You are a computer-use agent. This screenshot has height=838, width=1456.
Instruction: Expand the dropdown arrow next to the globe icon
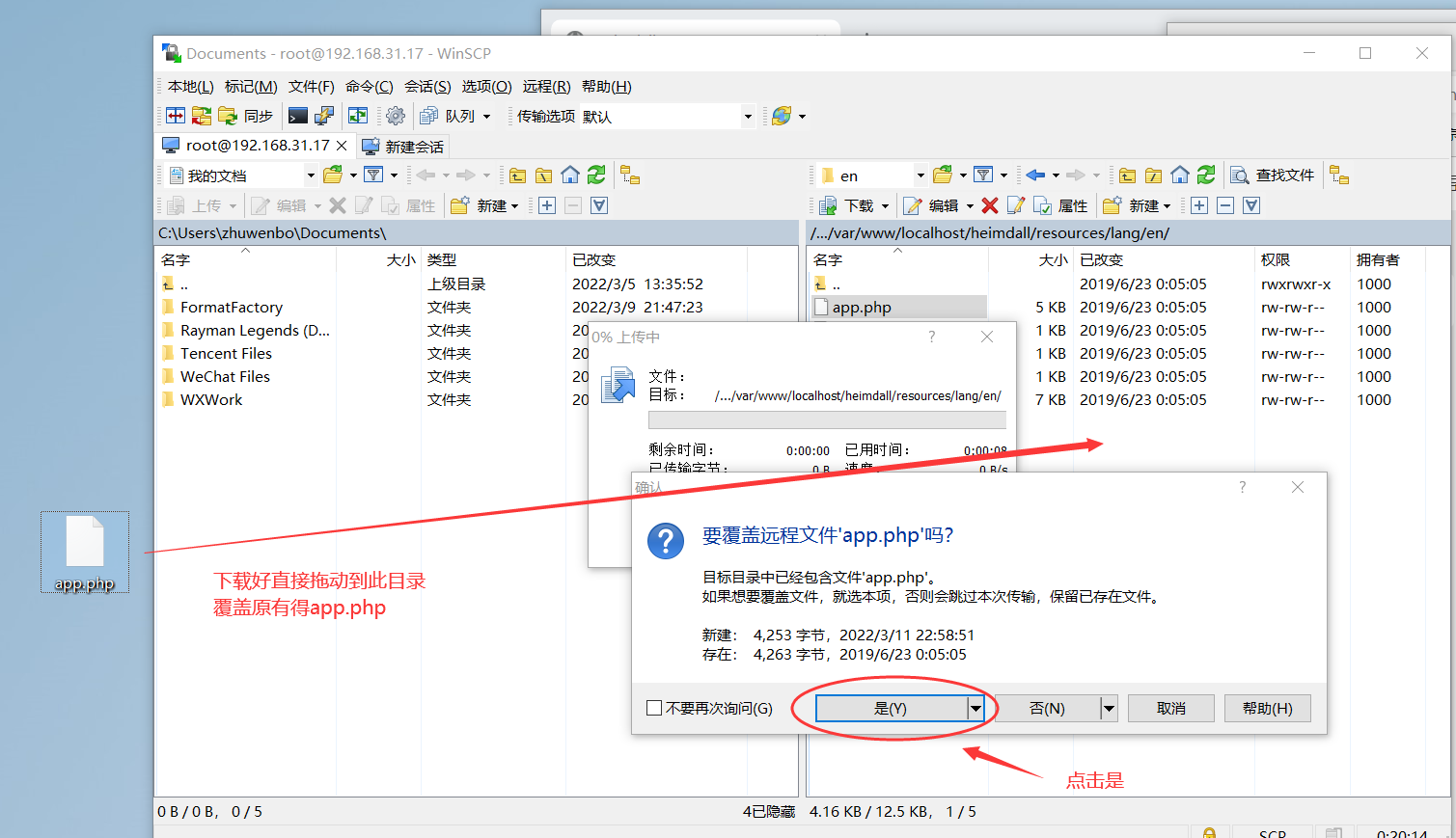[802, 117]
